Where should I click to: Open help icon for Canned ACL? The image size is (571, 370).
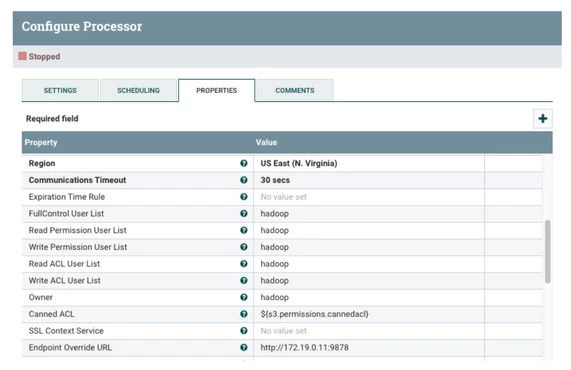(x=244, y=314)
